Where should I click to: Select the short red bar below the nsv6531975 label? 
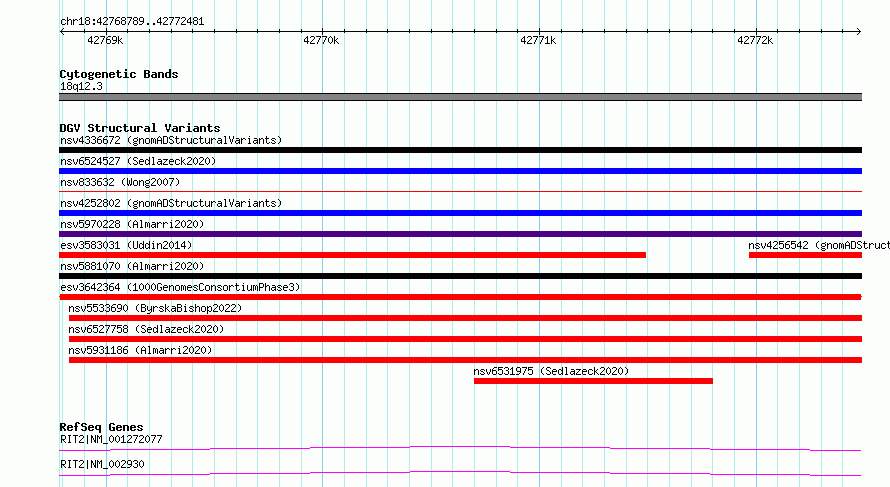click(593, 381)
